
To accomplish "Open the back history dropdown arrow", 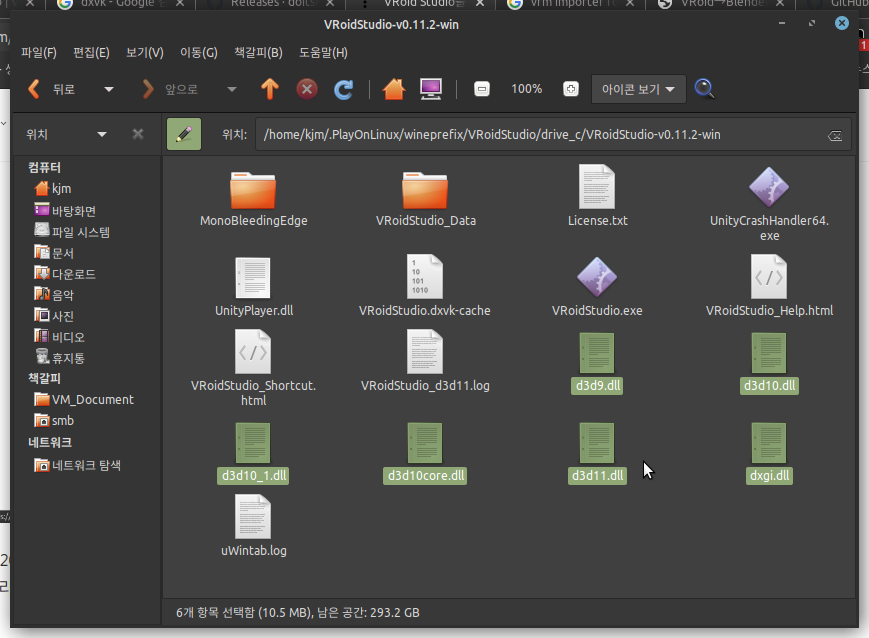I will [x=109, y=89].
